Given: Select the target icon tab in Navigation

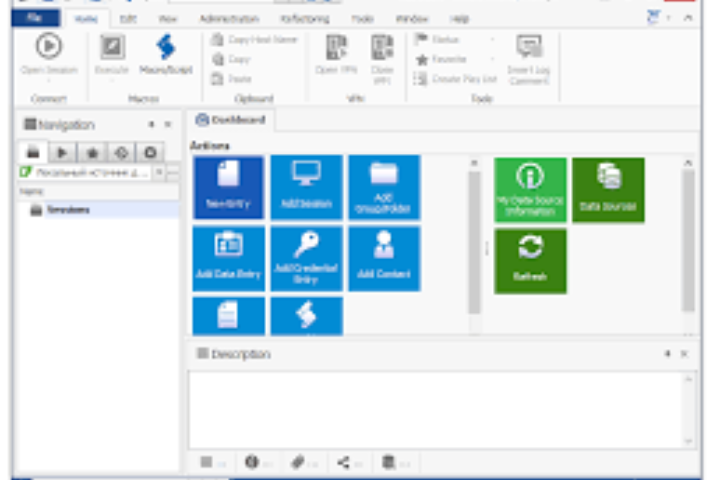Looking at the screenshot, I should tap(121, 152).
